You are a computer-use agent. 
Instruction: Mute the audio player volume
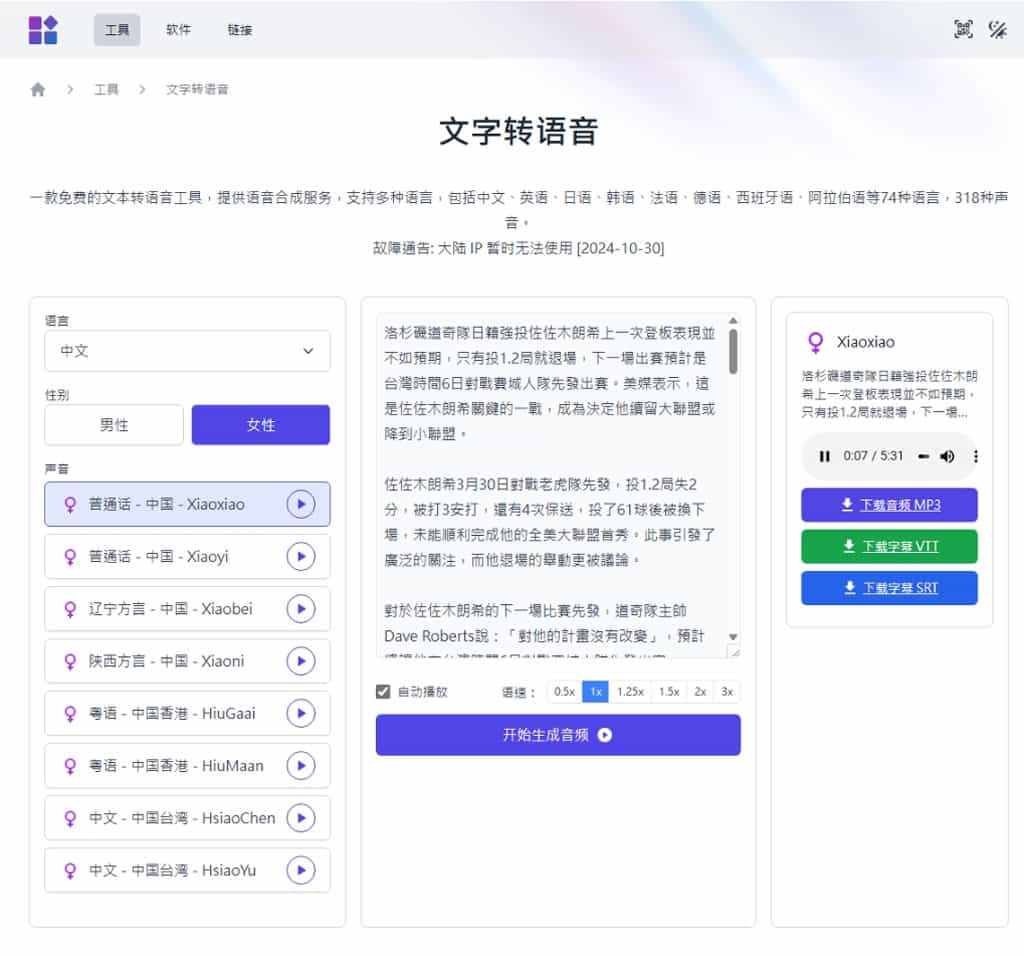pyautogui.click(x=946, y=456)
